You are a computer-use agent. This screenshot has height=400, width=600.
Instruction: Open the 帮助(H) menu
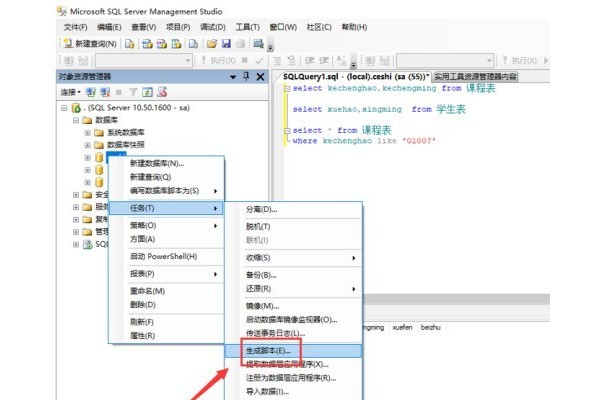(354, 27)
